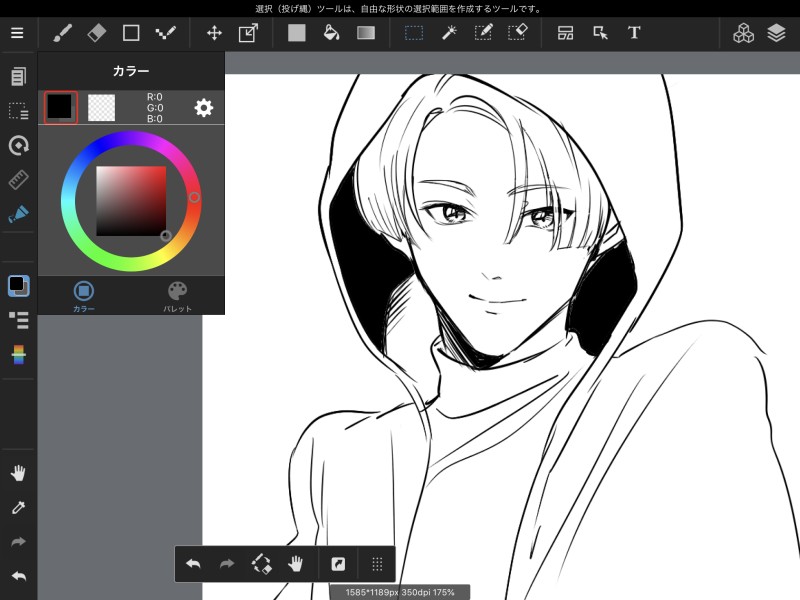Click the undo arrow in left sidebar
Image resolution: width=800 pixels, height=600 pixels.
[18, 577]
